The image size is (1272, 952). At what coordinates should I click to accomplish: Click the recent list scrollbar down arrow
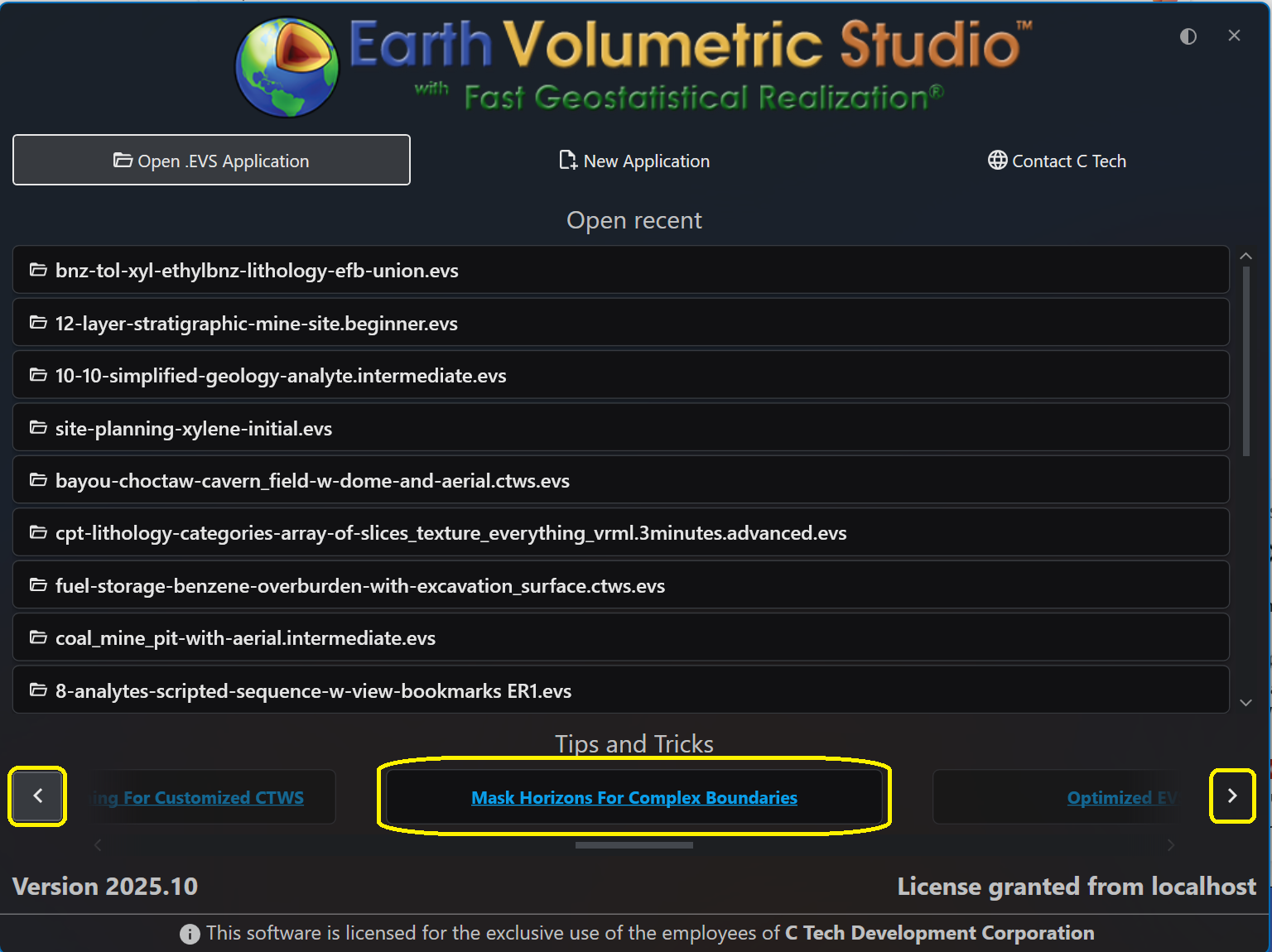[x=1245, y=702]
